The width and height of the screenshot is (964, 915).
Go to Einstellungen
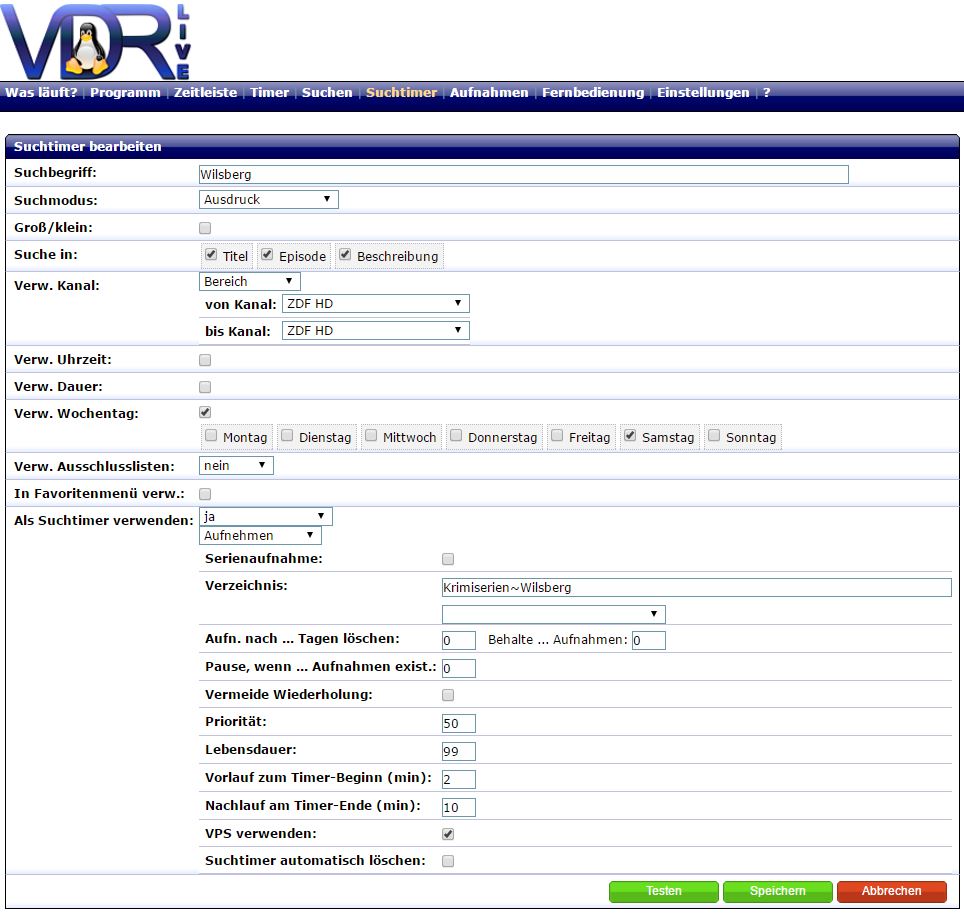pyautogui.click(x=703, y=92)
